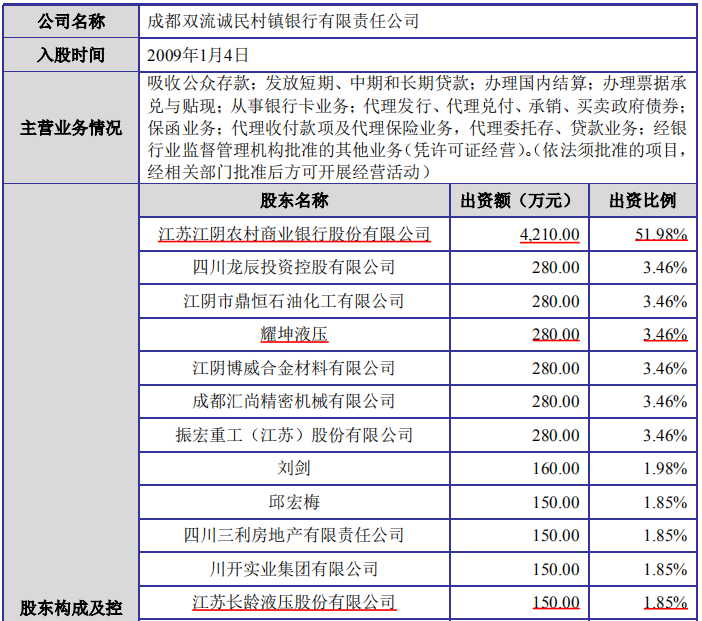Click 3.46% in the 江阴市鼎恒石油化工 row
Viewport: 702px width, 621px height.
coord(665,301)
